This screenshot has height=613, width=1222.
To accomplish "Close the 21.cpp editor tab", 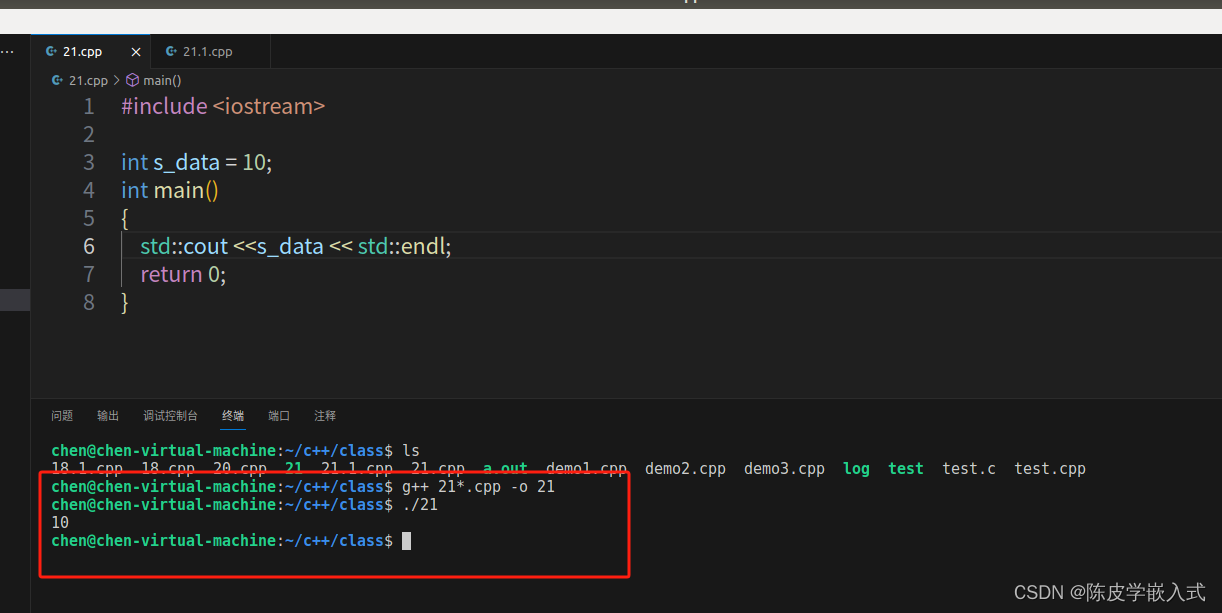I will coord(136,51).
